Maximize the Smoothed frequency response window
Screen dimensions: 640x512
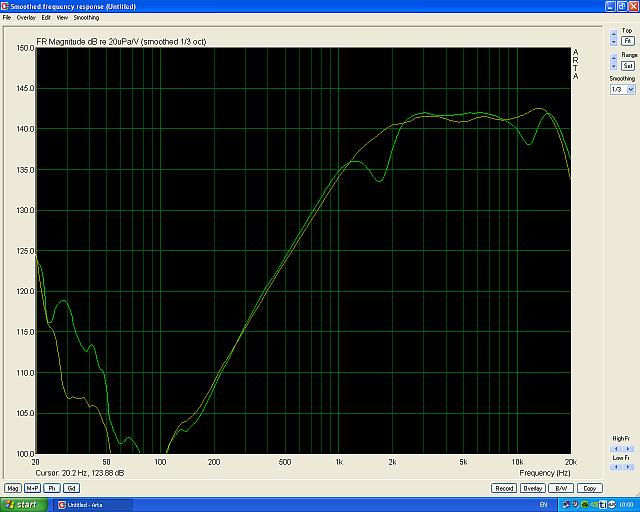point(622,6)
